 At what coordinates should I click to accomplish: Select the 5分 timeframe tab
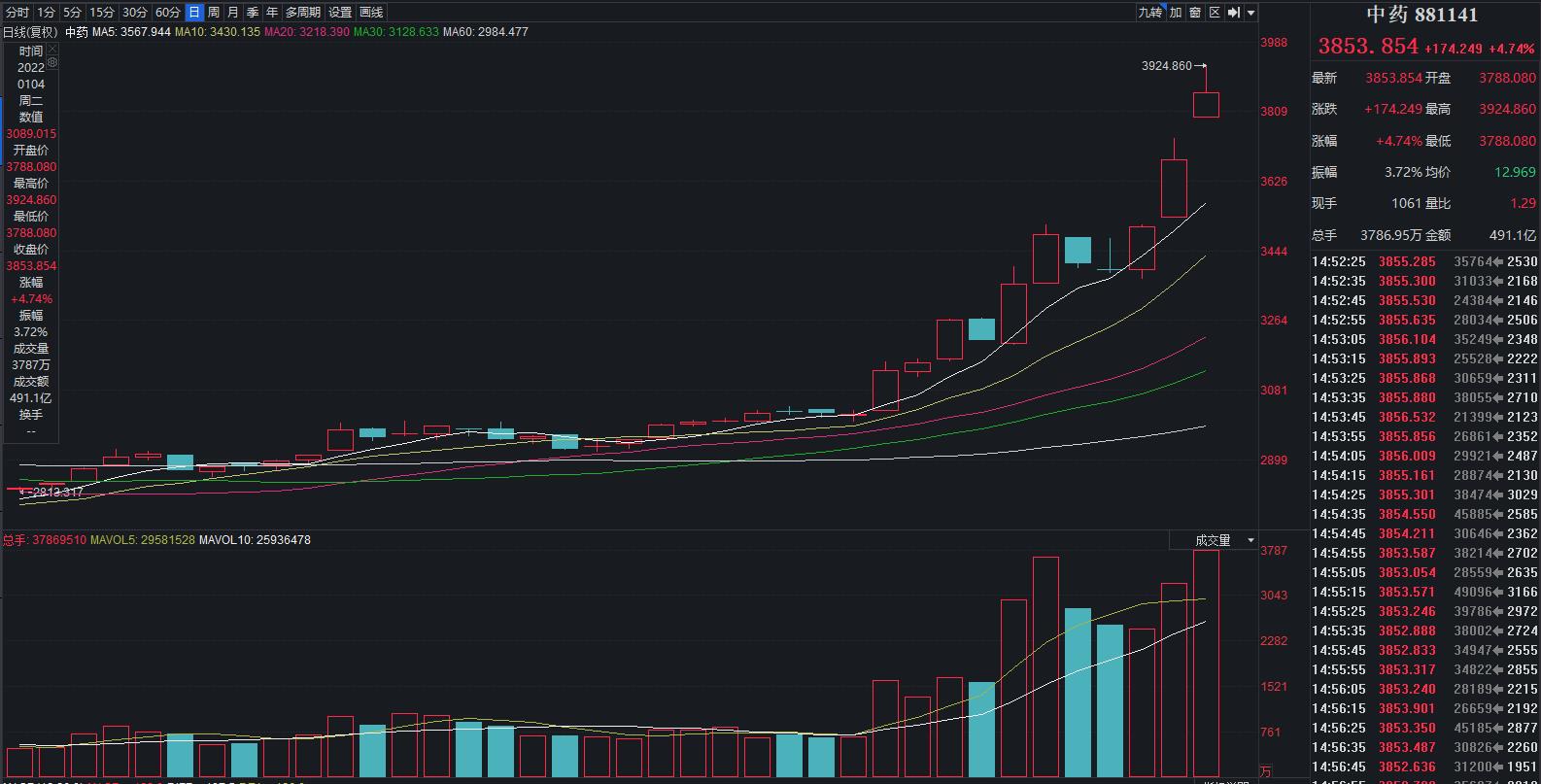click(x=73, y=13)
